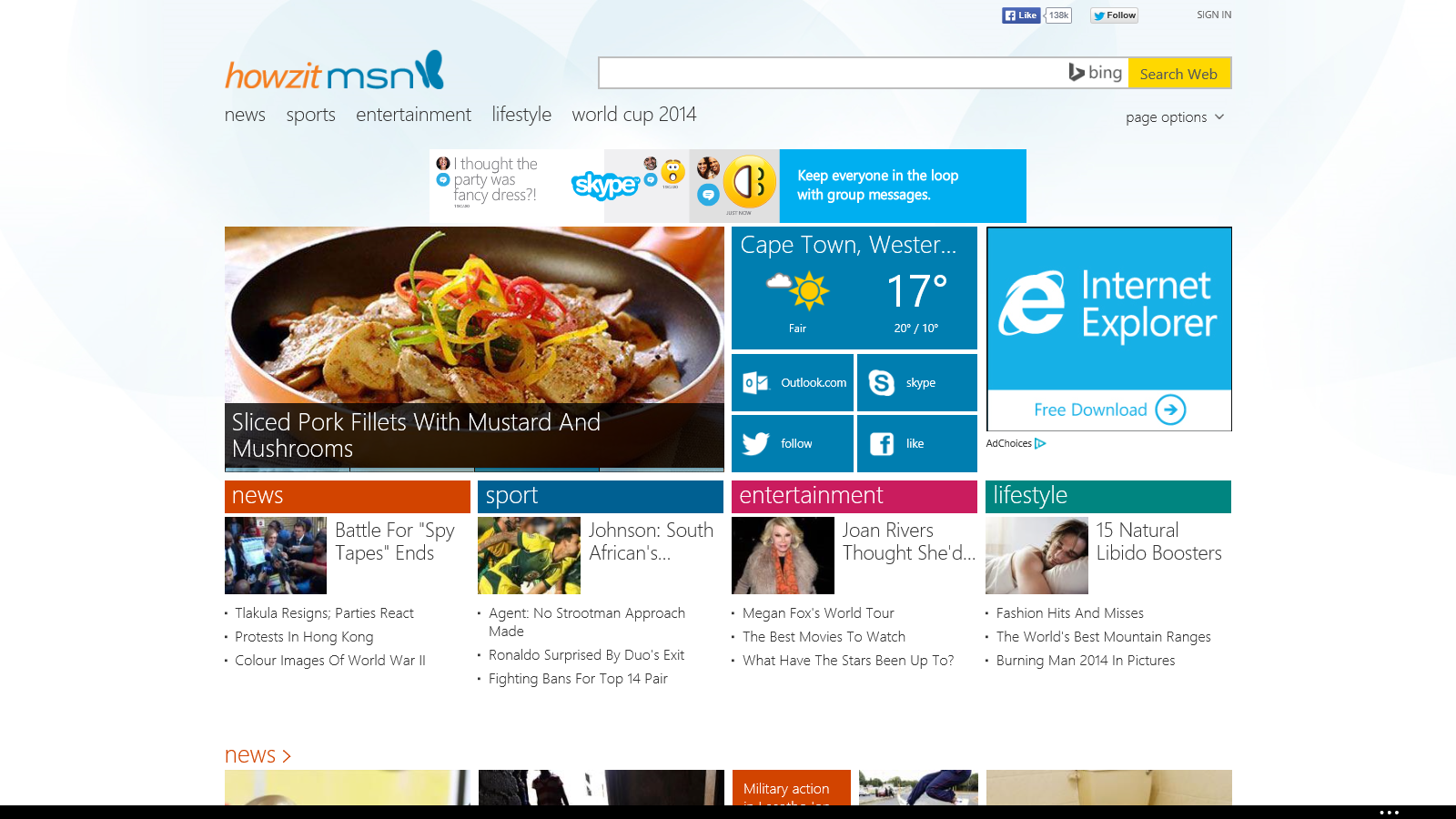Open the Outlook.com tile

pyautogui.click(x=793, y=383)
